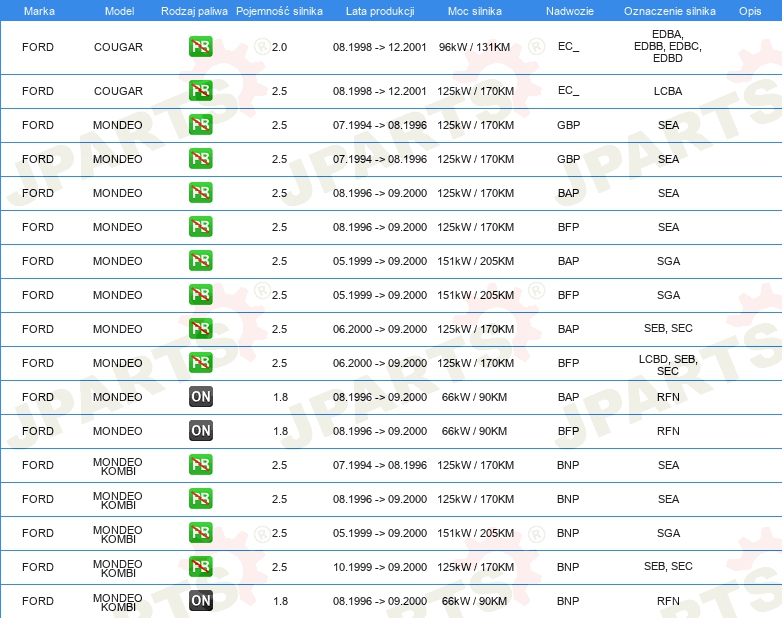Image resolution: width=782 pixels, height=618 pixels.
Task: Click 'SEB, SEC' code in Mondeo Kombi row
Action: (x=668, y=566)
